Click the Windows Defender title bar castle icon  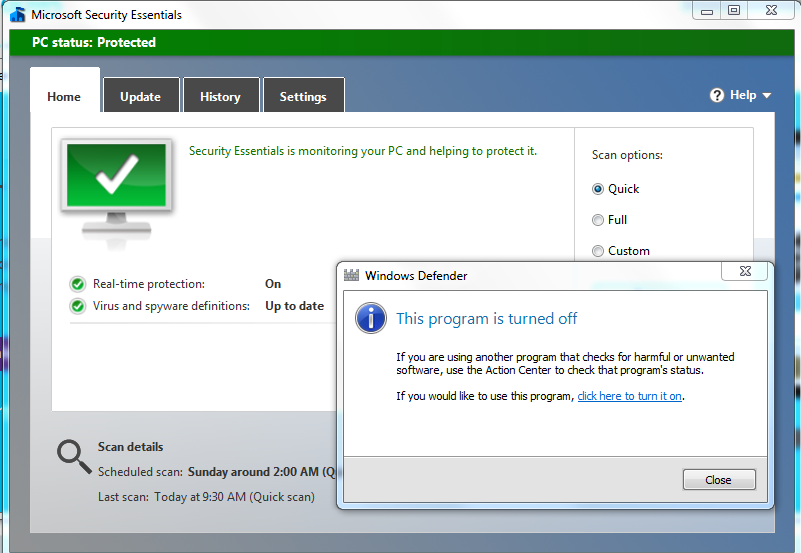pos(352,276)
